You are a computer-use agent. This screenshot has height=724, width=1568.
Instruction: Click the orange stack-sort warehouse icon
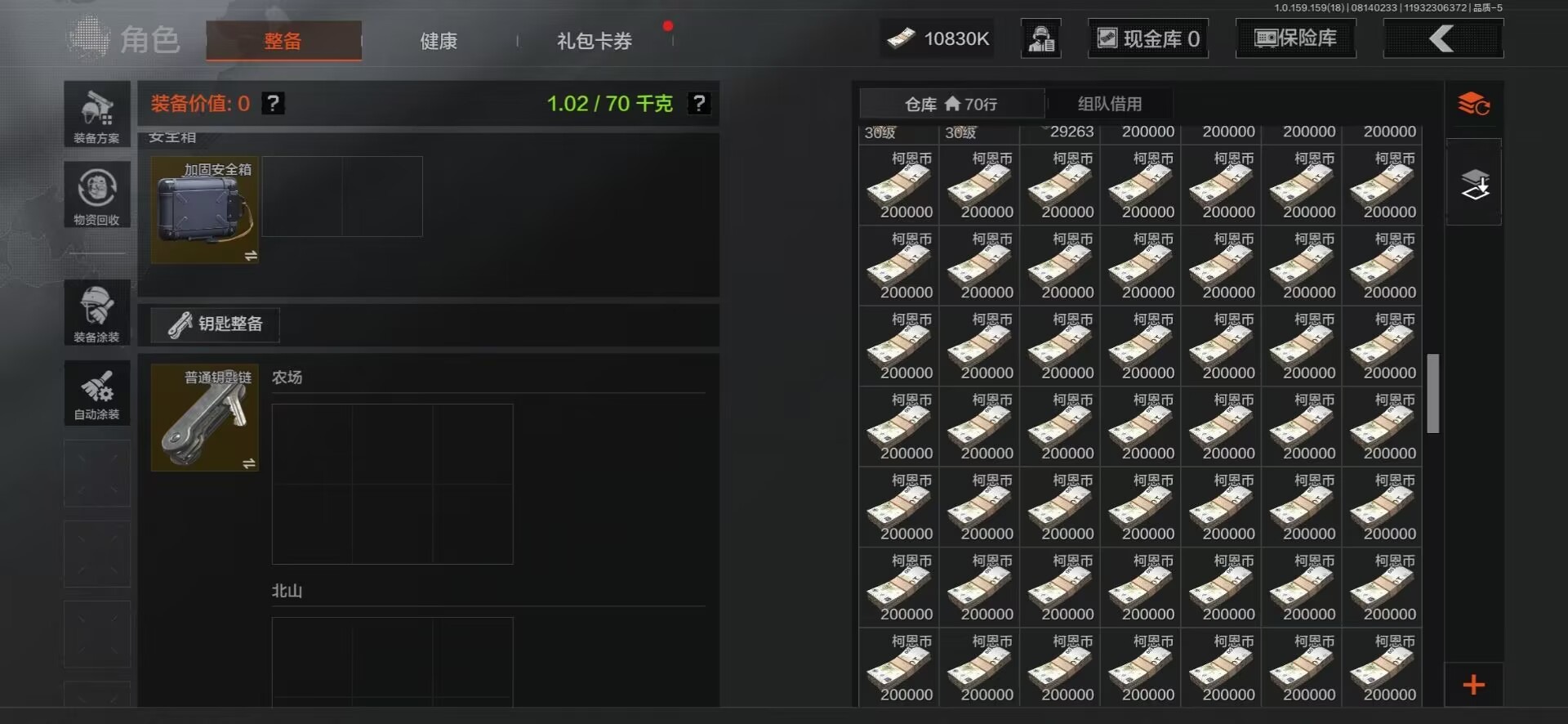[x=1474, y=105]
